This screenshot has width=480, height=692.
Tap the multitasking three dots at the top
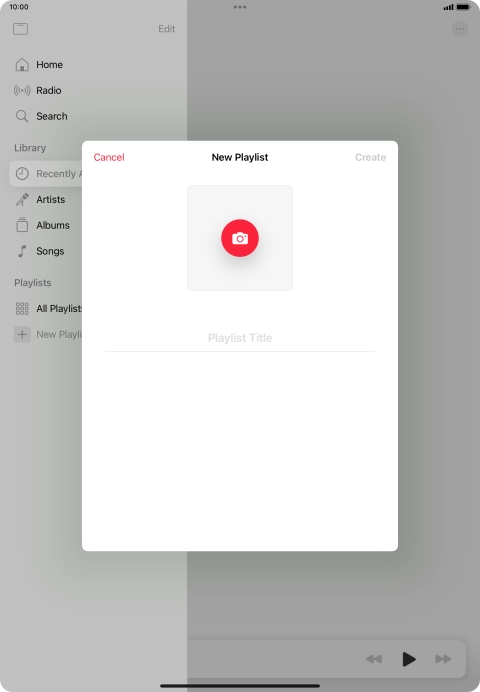point(240,7)
